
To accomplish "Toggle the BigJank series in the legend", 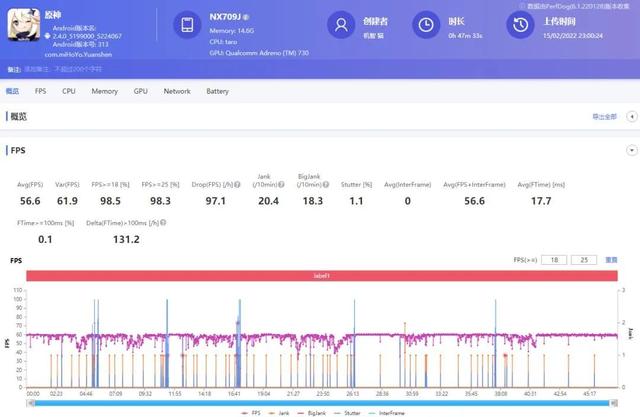I will click(312, 413).
